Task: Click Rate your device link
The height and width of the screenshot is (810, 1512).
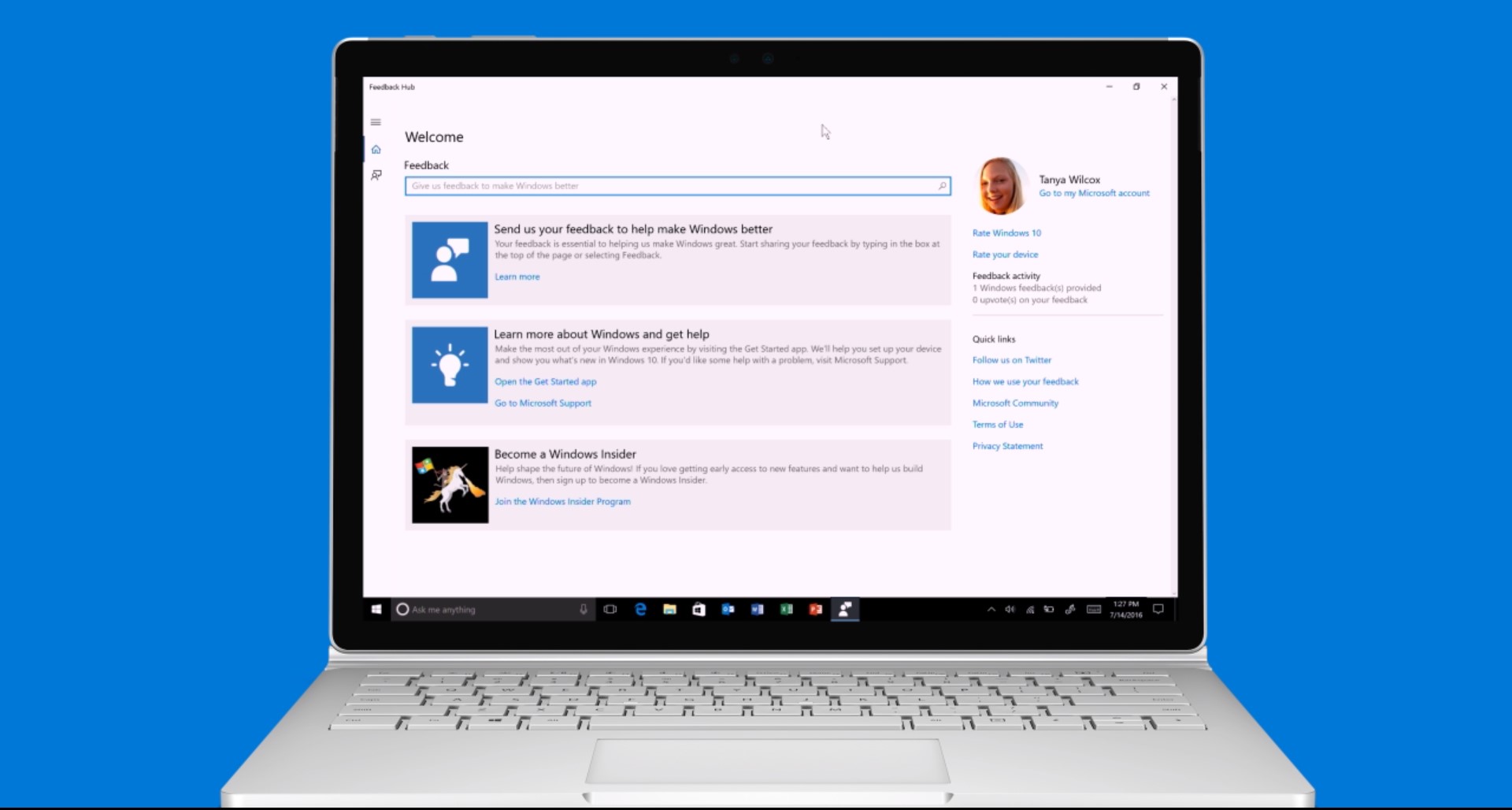Action: click(1005, 255)
